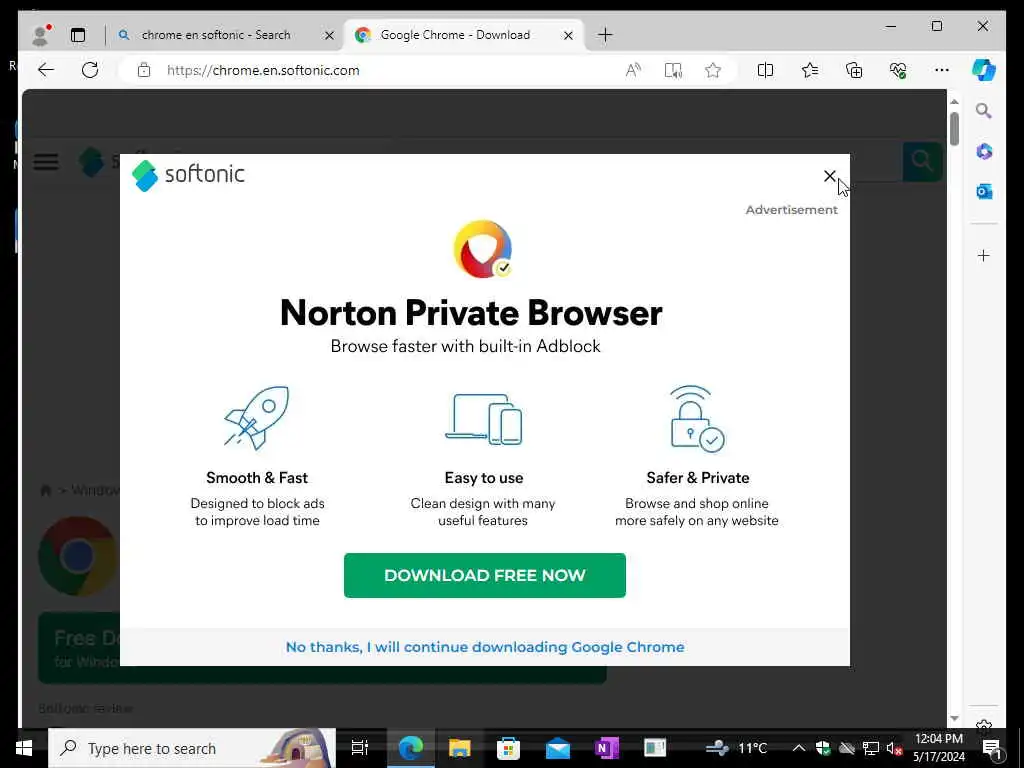Close the Norton advertisement popup
Viewport: 1024px width, 768px height.
[x=829, y=176]
